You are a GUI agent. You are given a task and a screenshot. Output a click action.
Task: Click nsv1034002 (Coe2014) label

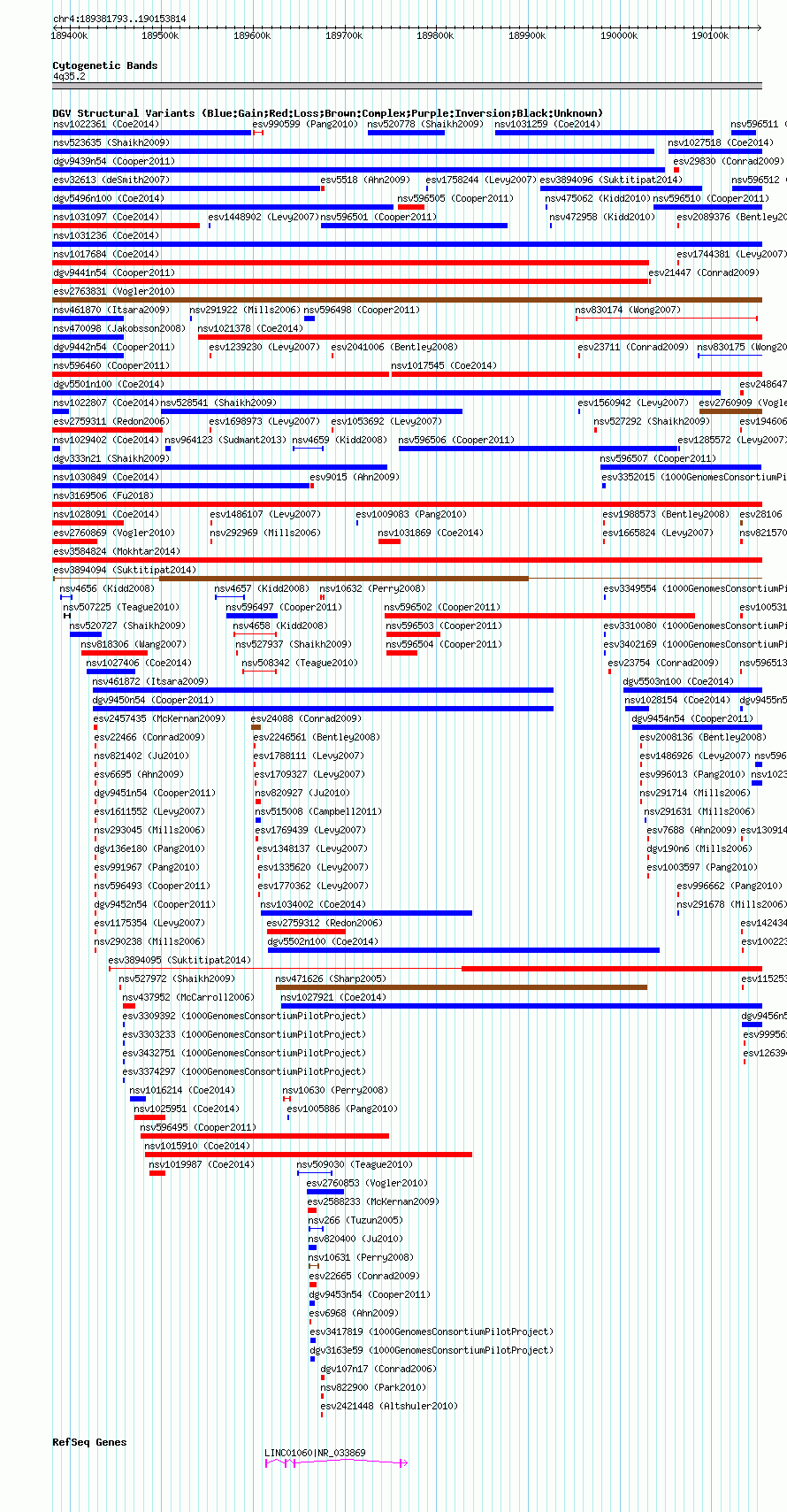313,904
